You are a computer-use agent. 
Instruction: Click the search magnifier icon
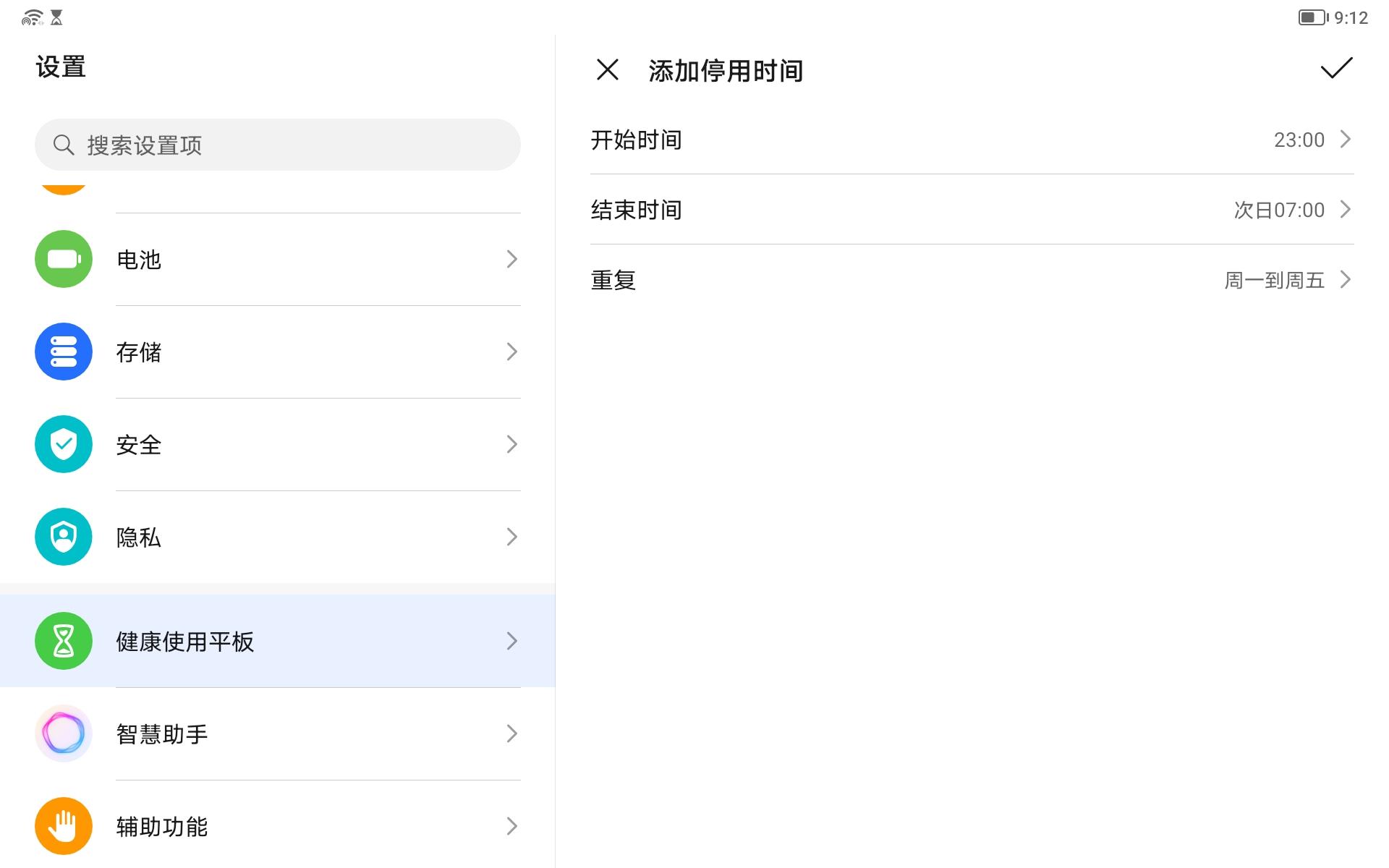tap(64, 144)
